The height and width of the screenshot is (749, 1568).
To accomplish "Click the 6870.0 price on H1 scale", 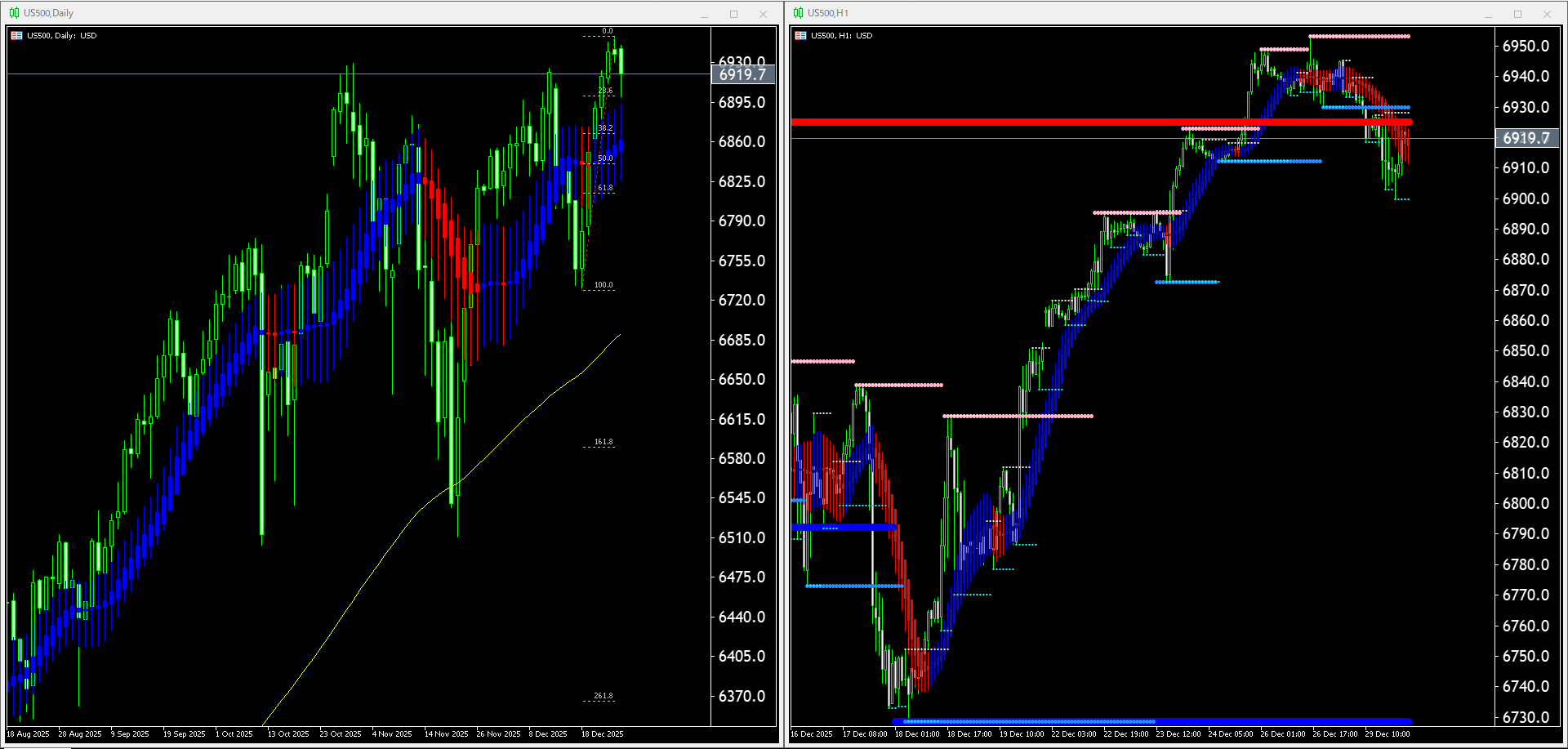I will tap(1526, 290).
